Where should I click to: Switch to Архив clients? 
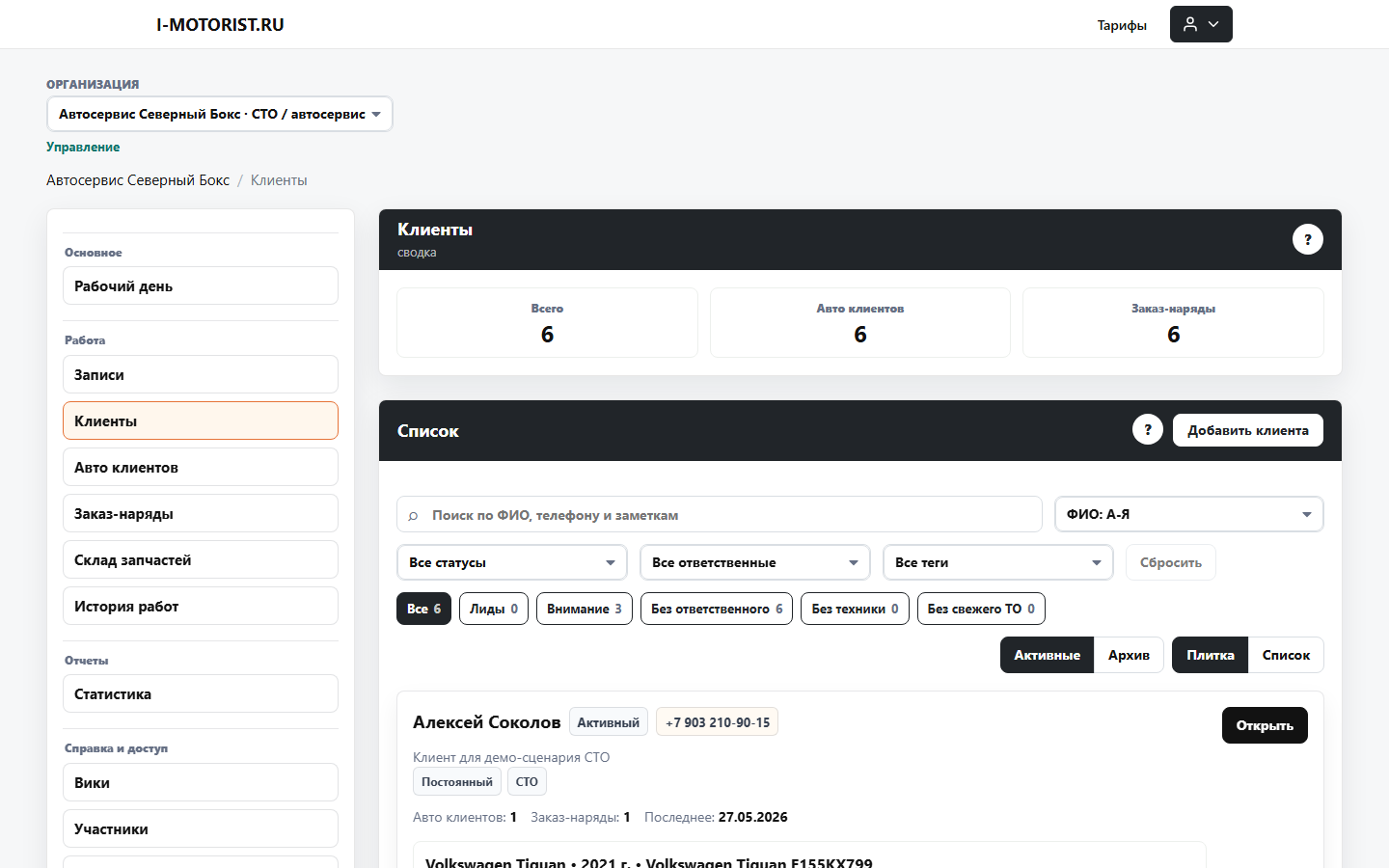(x=1129, y=655)
